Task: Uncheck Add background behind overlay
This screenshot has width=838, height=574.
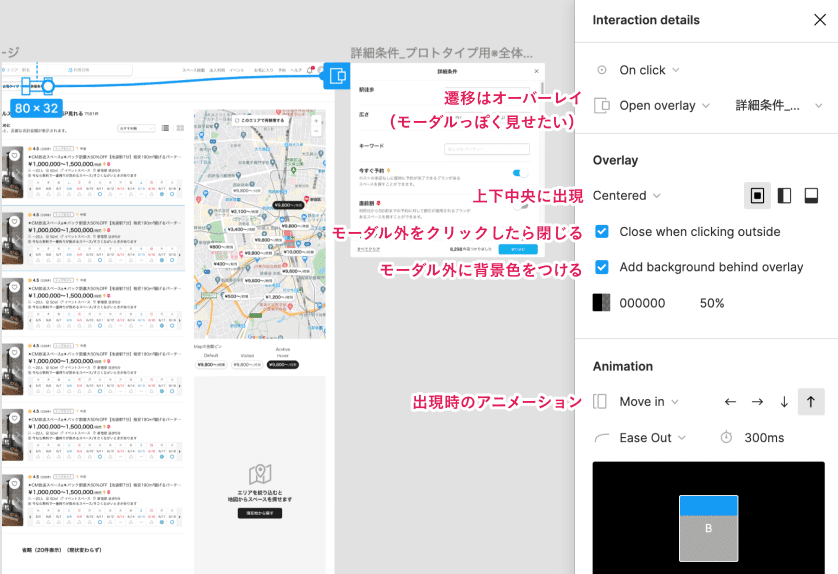Action: [602, 267]
